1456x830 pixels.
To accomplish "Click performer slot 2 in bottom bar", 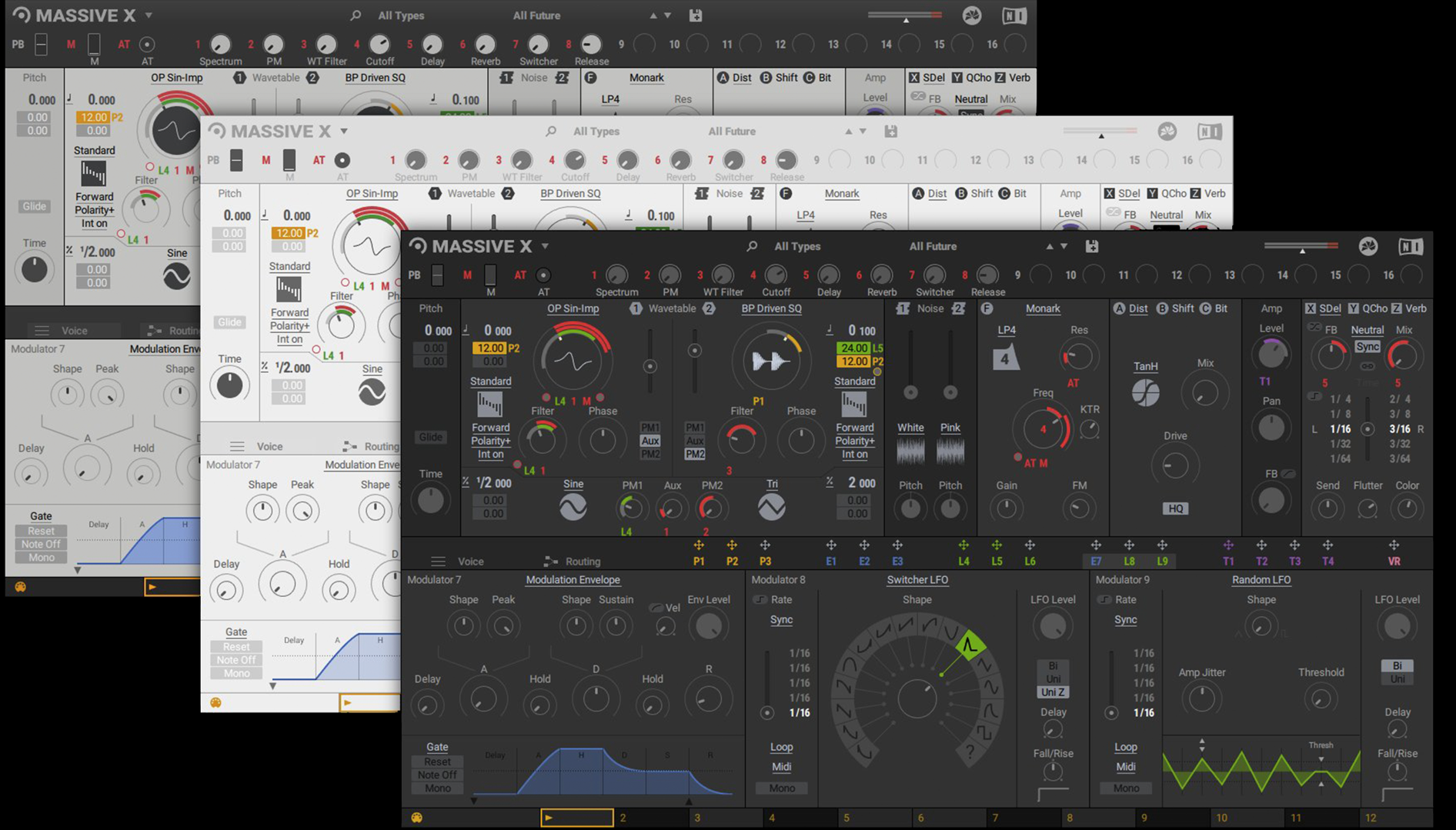I will [x=653, y=818].
